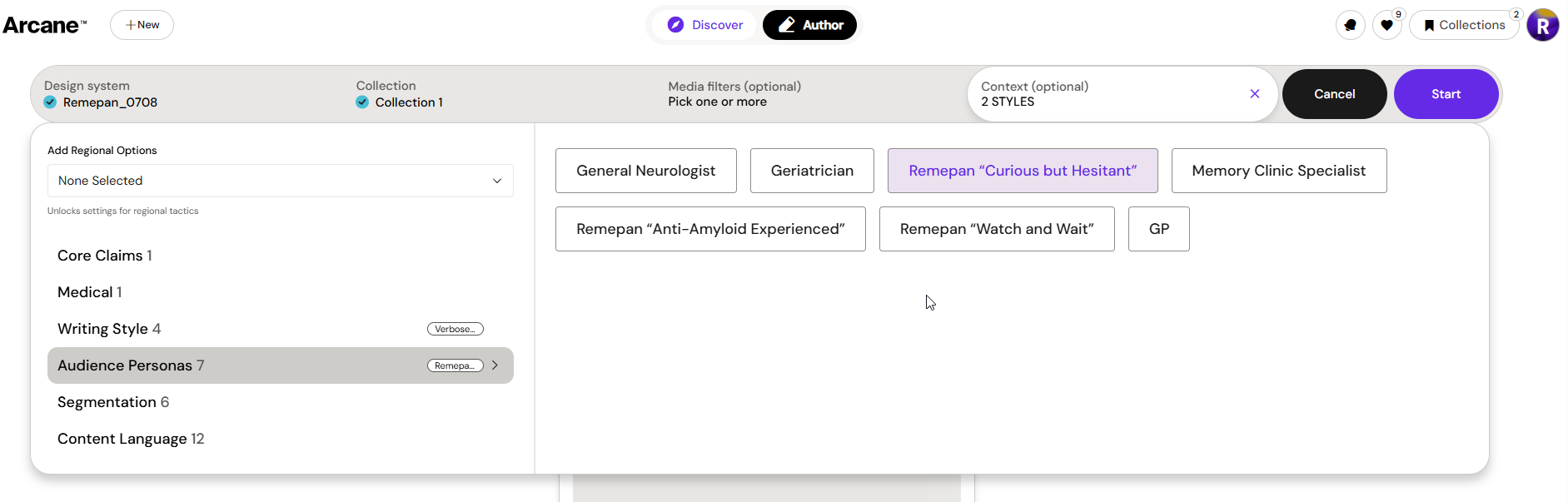
Task: Expand the Audience Personas chevron
Action: pos(495,365)
